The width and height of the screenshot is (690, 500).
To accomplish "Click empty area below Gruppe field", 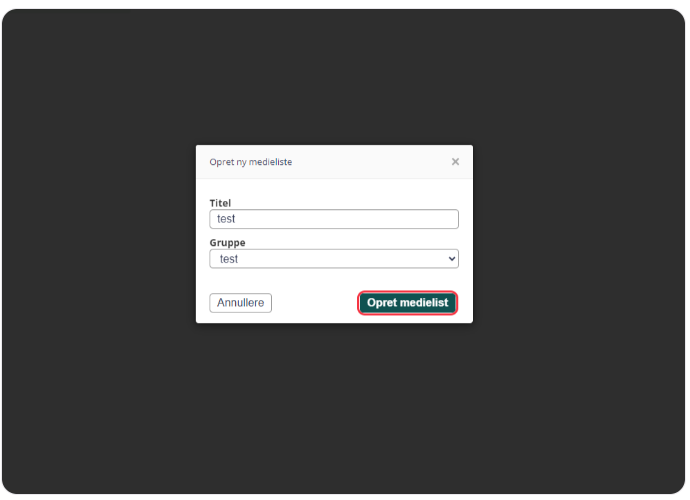I will click(334, 280).
